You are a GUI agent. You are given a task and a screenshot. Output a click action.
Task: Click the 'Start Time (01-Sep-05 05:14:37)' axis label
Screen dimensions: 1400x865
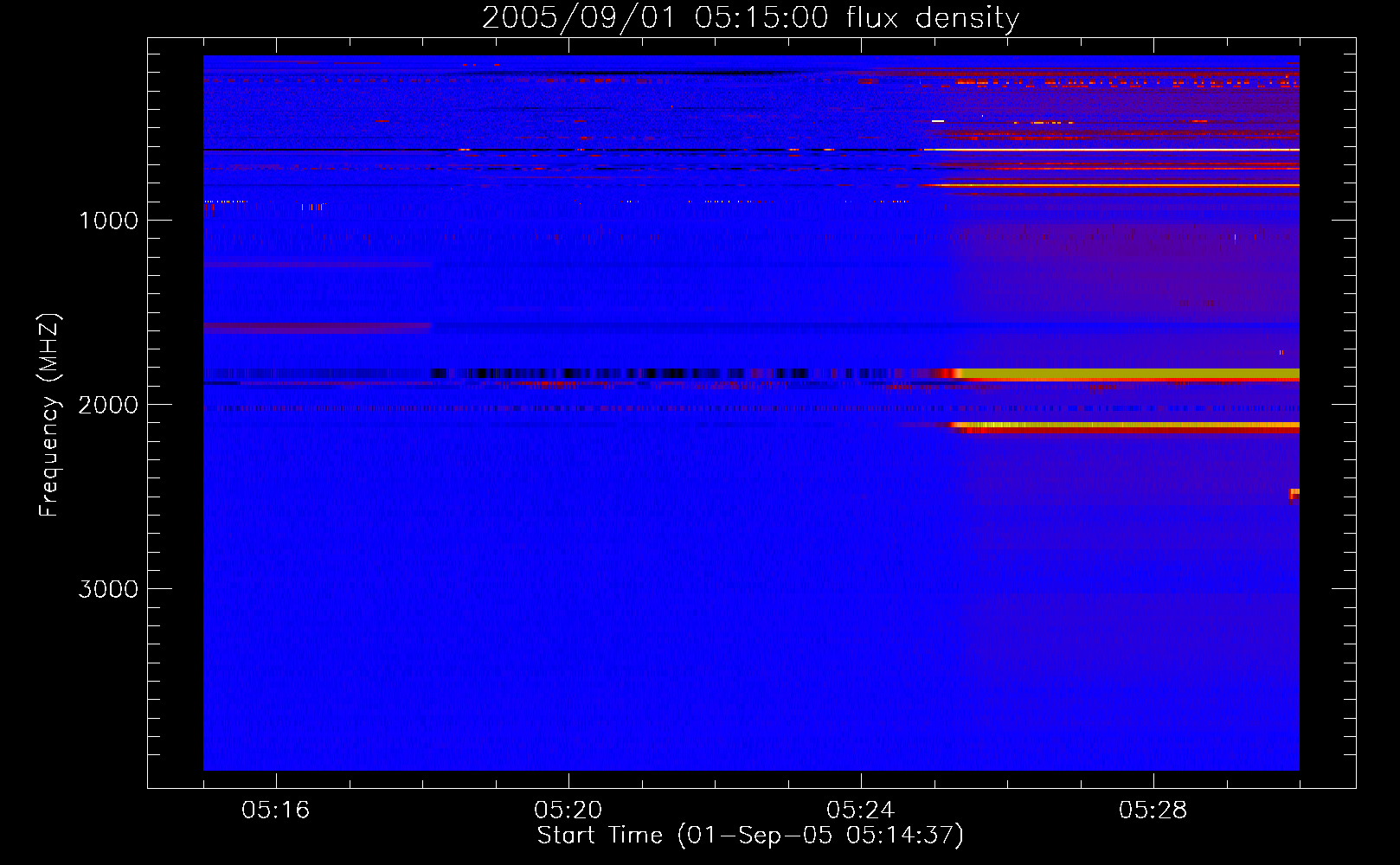(750, 836)
